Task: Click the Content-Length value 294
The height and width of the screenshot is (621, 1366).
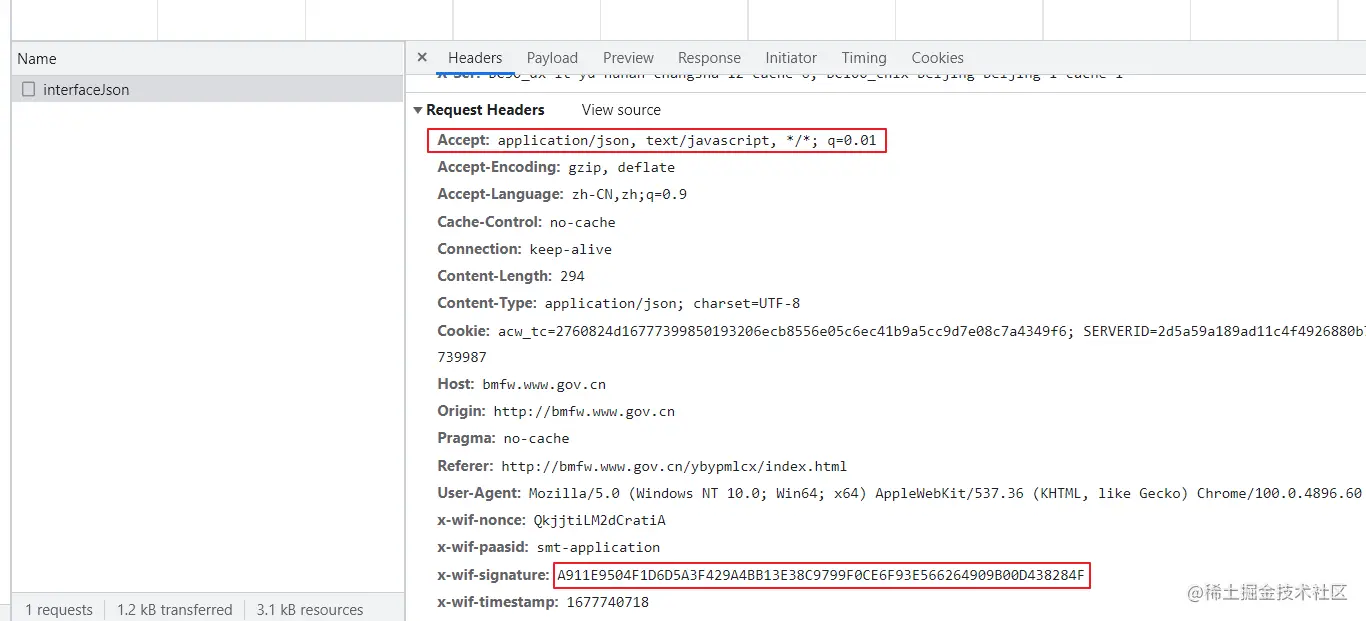Action: [x=572, y=276]
